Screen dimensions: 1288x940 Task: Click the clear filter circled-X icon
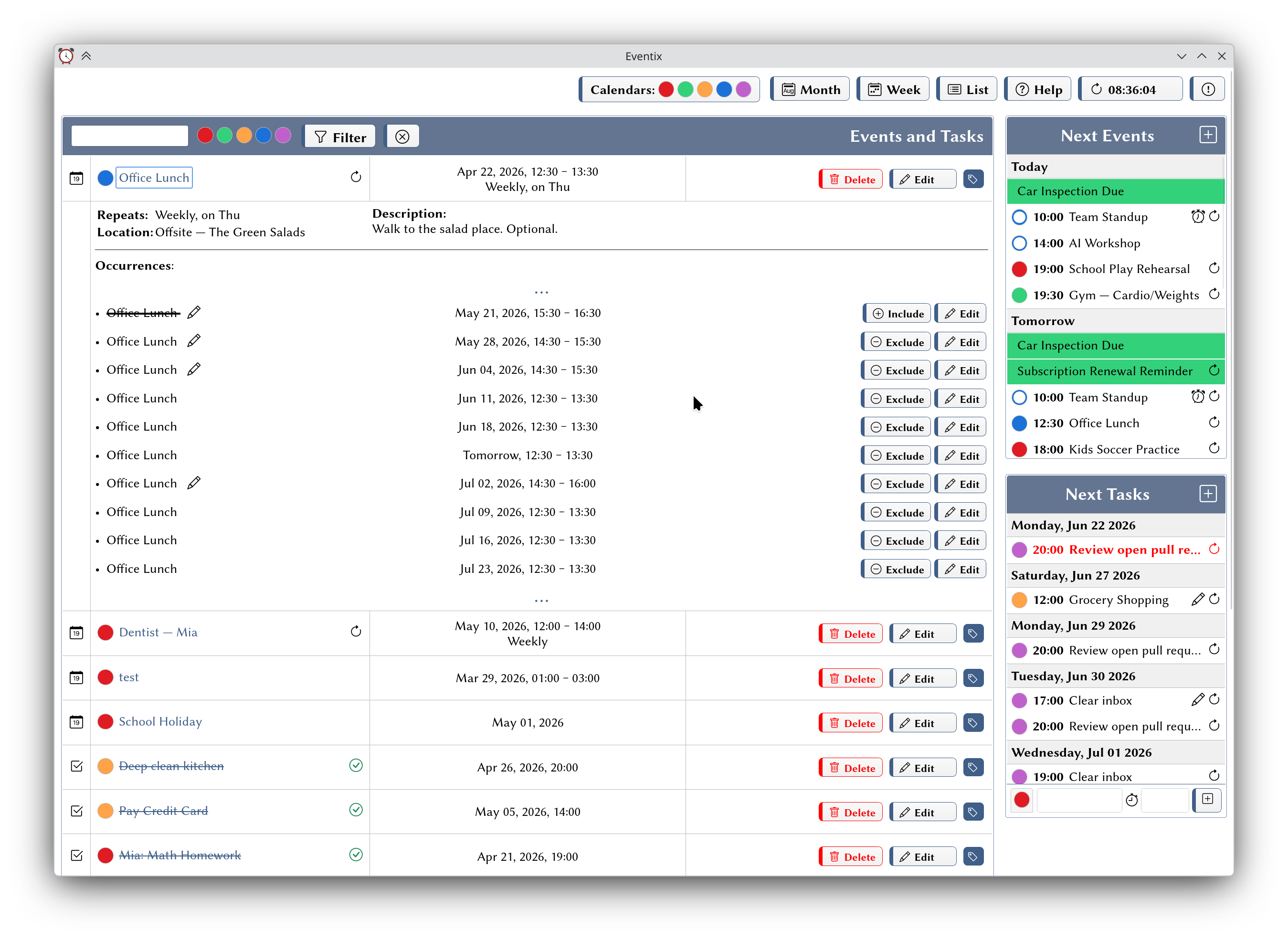(402, 137)
